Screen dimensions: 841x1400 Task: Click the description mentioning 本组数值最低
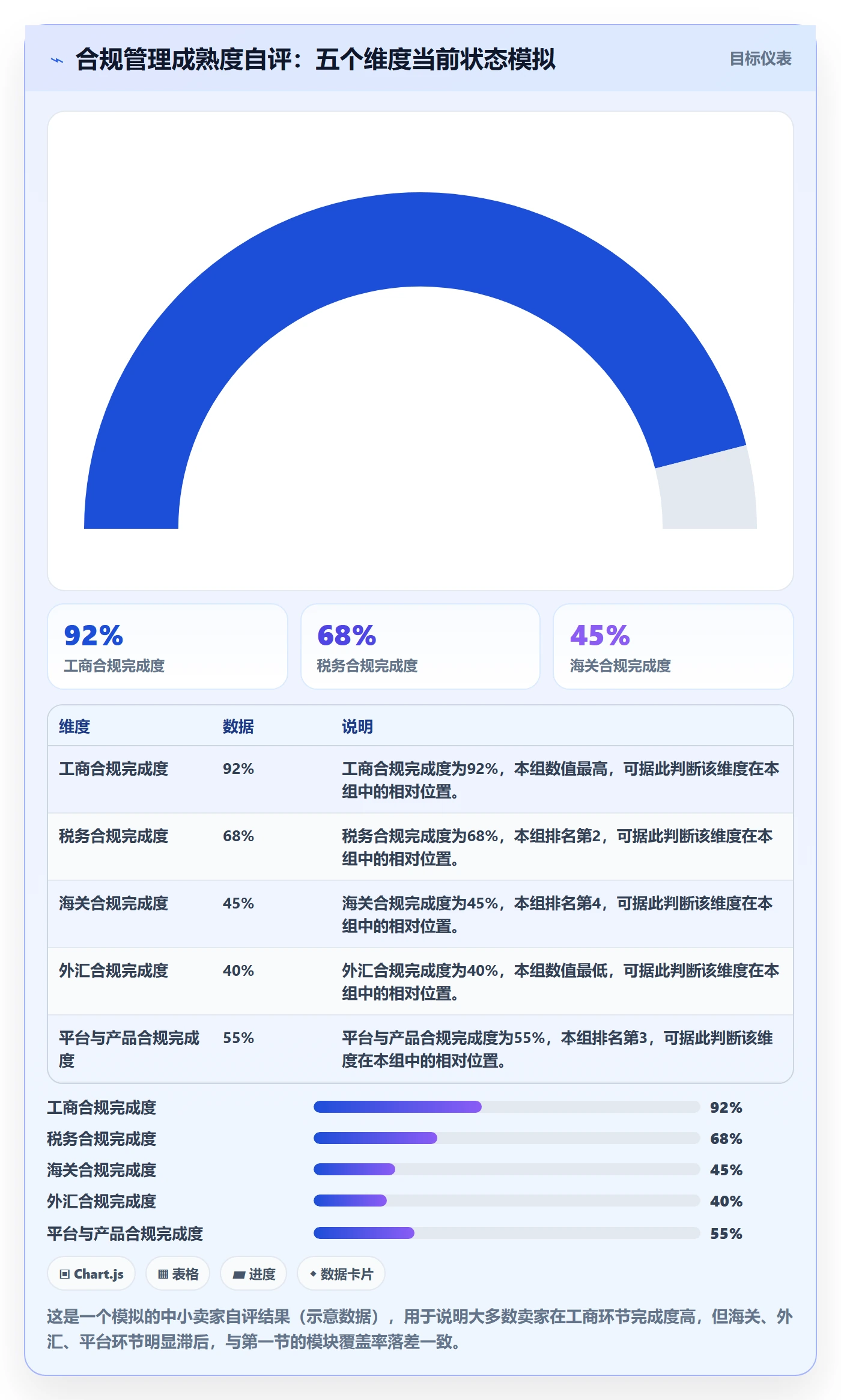560,982
